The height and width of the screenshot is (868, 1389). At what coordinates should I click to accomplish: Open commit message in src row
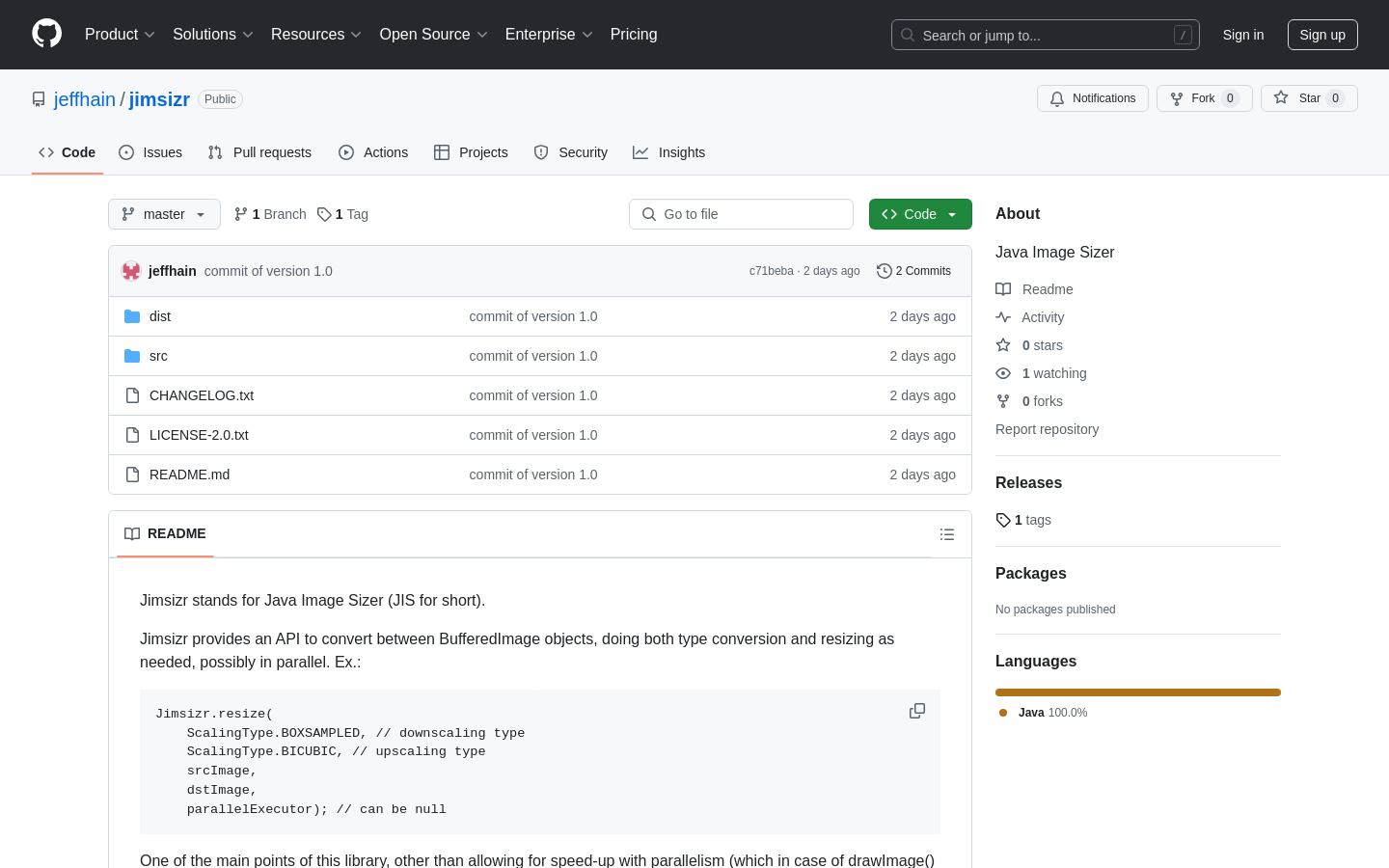point(533,356)
